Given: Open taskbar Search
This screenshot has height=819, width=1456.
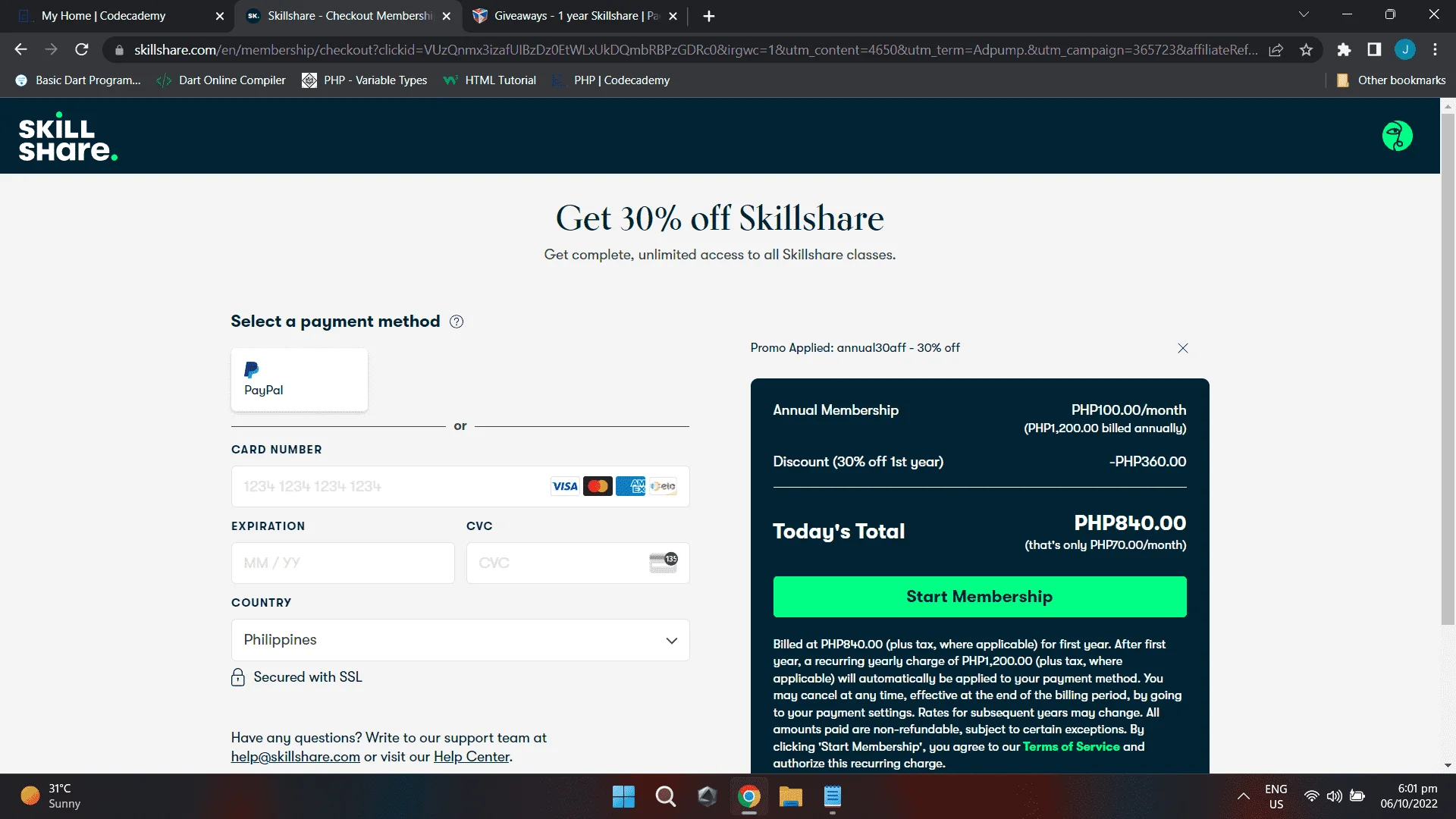Looking at the screenshot, I should [x=666, y=796].
